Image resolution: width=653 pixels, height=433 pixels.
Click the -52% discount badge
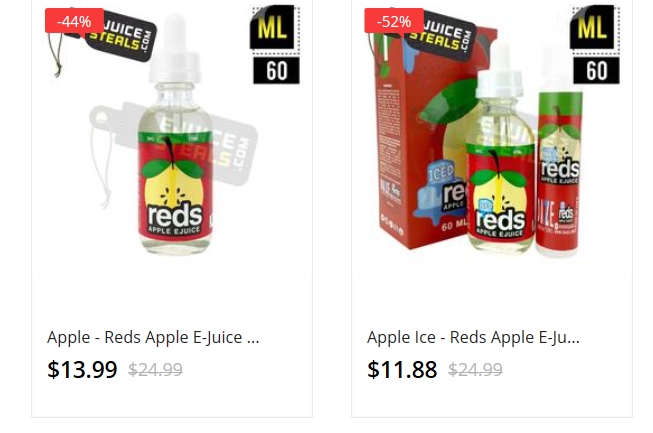coord(394,21)
